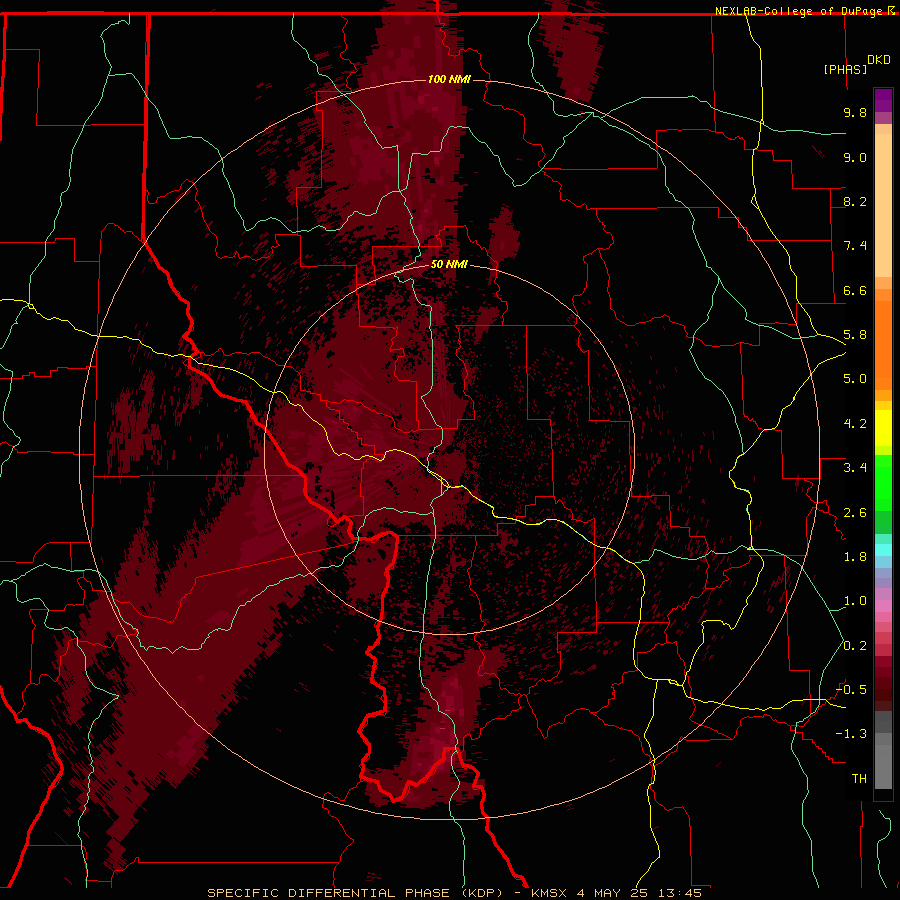This screenshot has width=900, height=900.
Task: Pick the pink segment of the color bar
Action: click(x=883, y=606)
